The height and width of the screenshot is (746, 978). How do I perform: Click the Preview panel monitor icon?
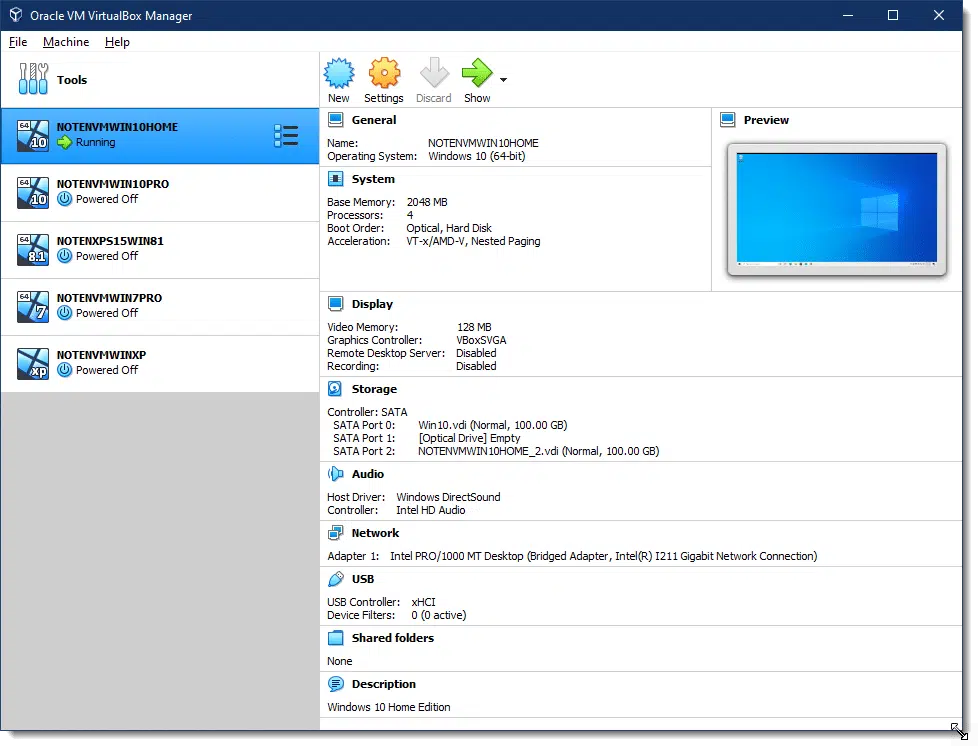[727, 120]
